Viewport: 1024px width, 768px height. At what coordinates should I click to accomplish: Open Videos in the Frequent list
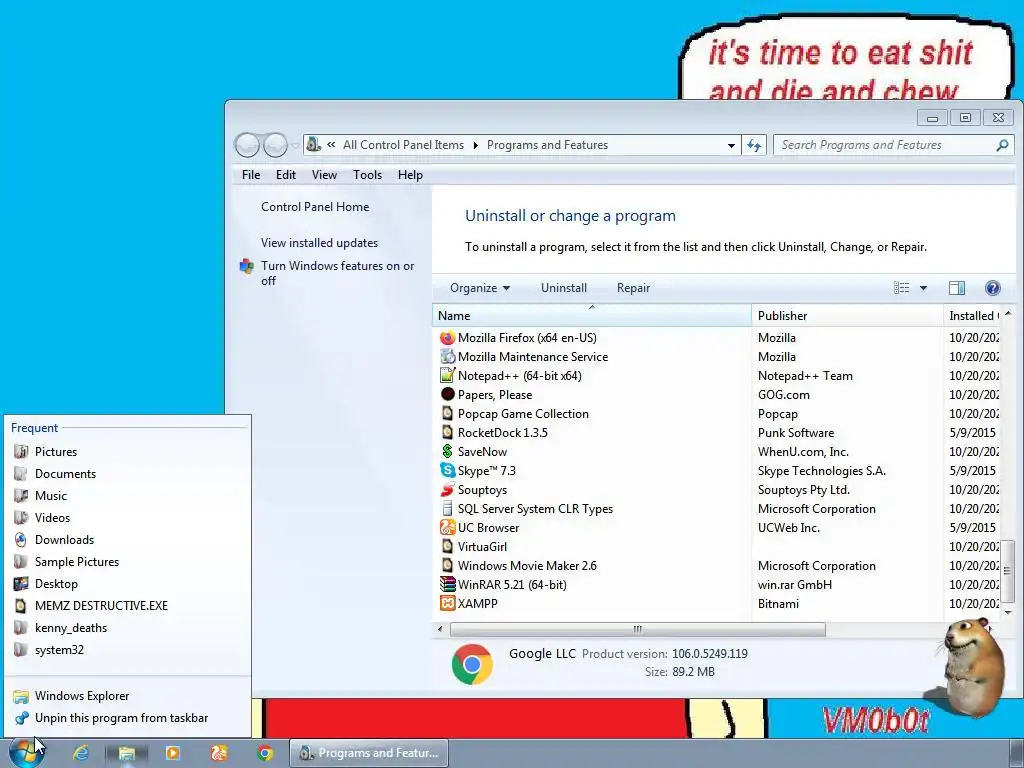click(x=127, y=518)
